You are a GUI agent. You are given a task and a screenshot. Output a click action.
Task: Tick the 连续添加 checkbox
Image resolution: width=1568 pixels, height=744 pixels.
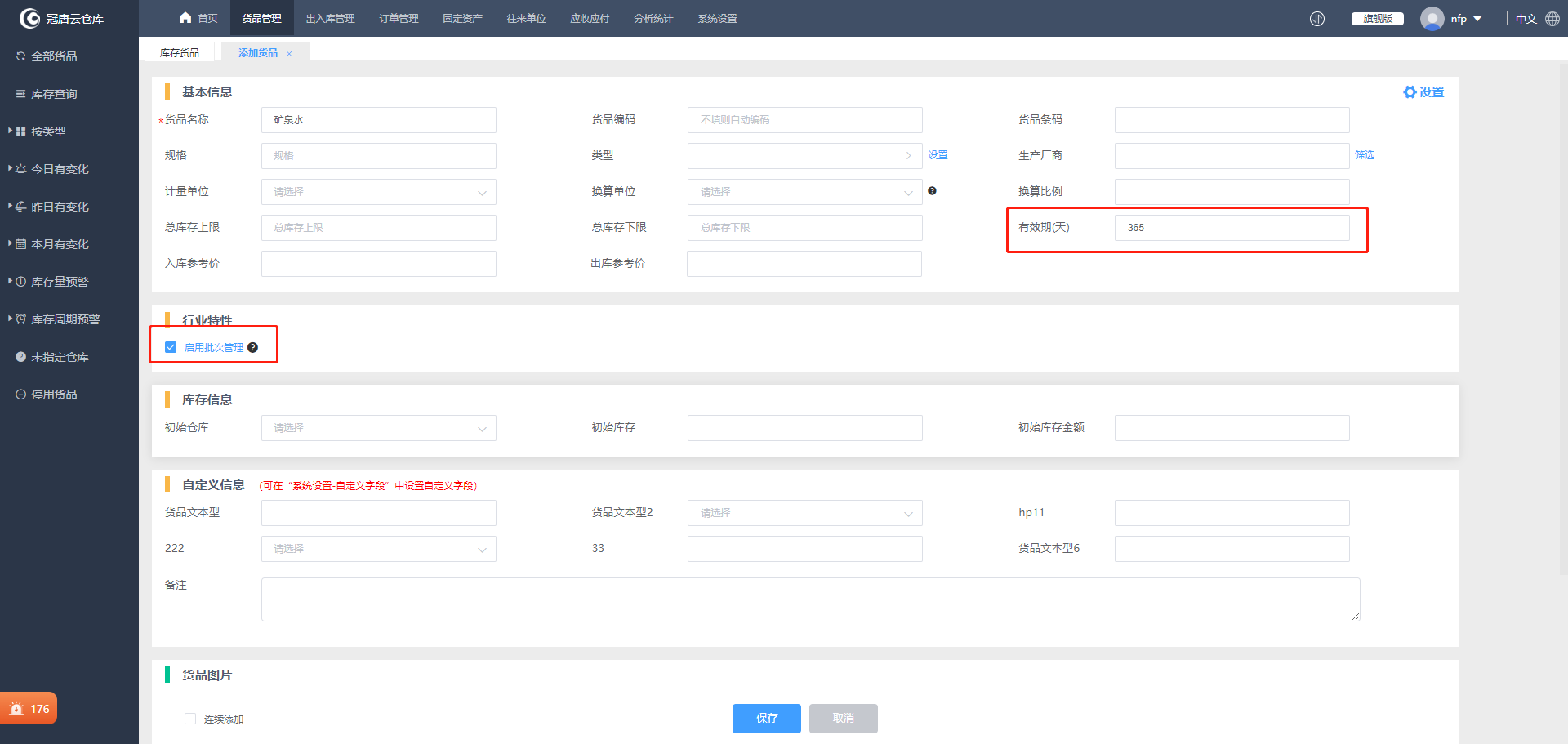[x=190, y=719]
